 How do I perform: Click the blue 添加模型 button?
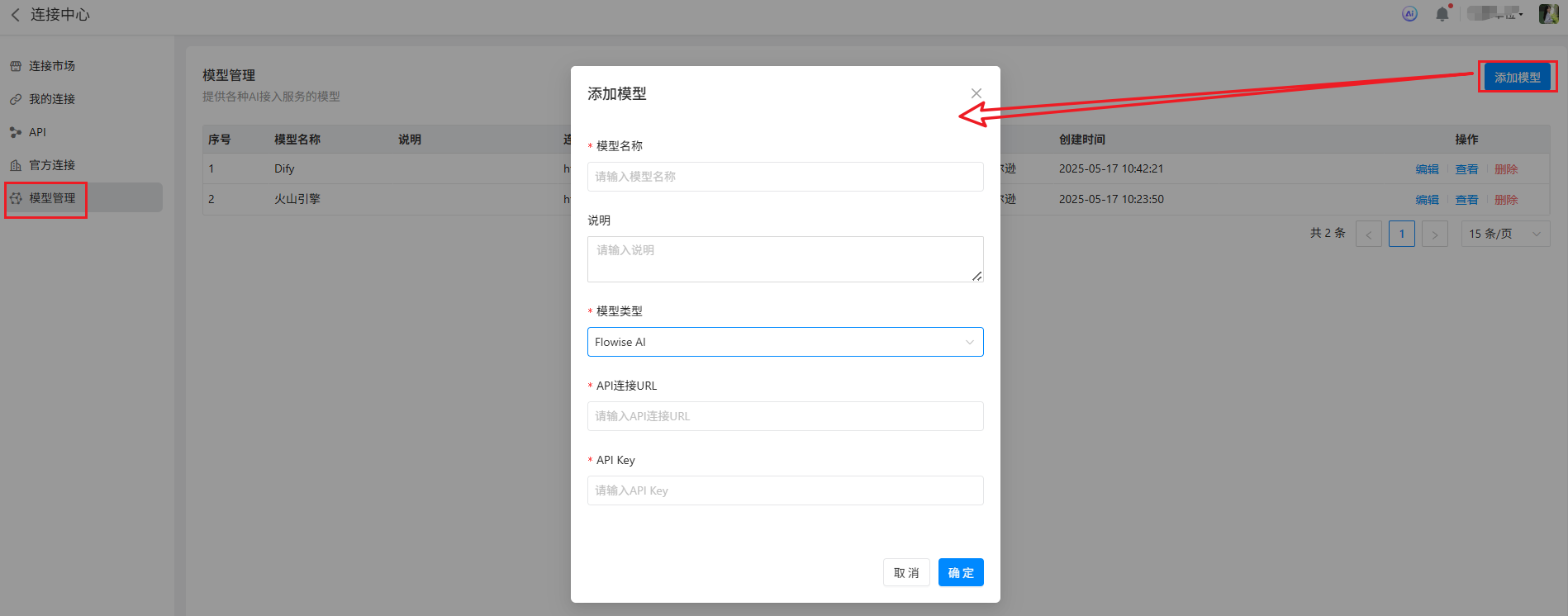[x=1517, y=77]
